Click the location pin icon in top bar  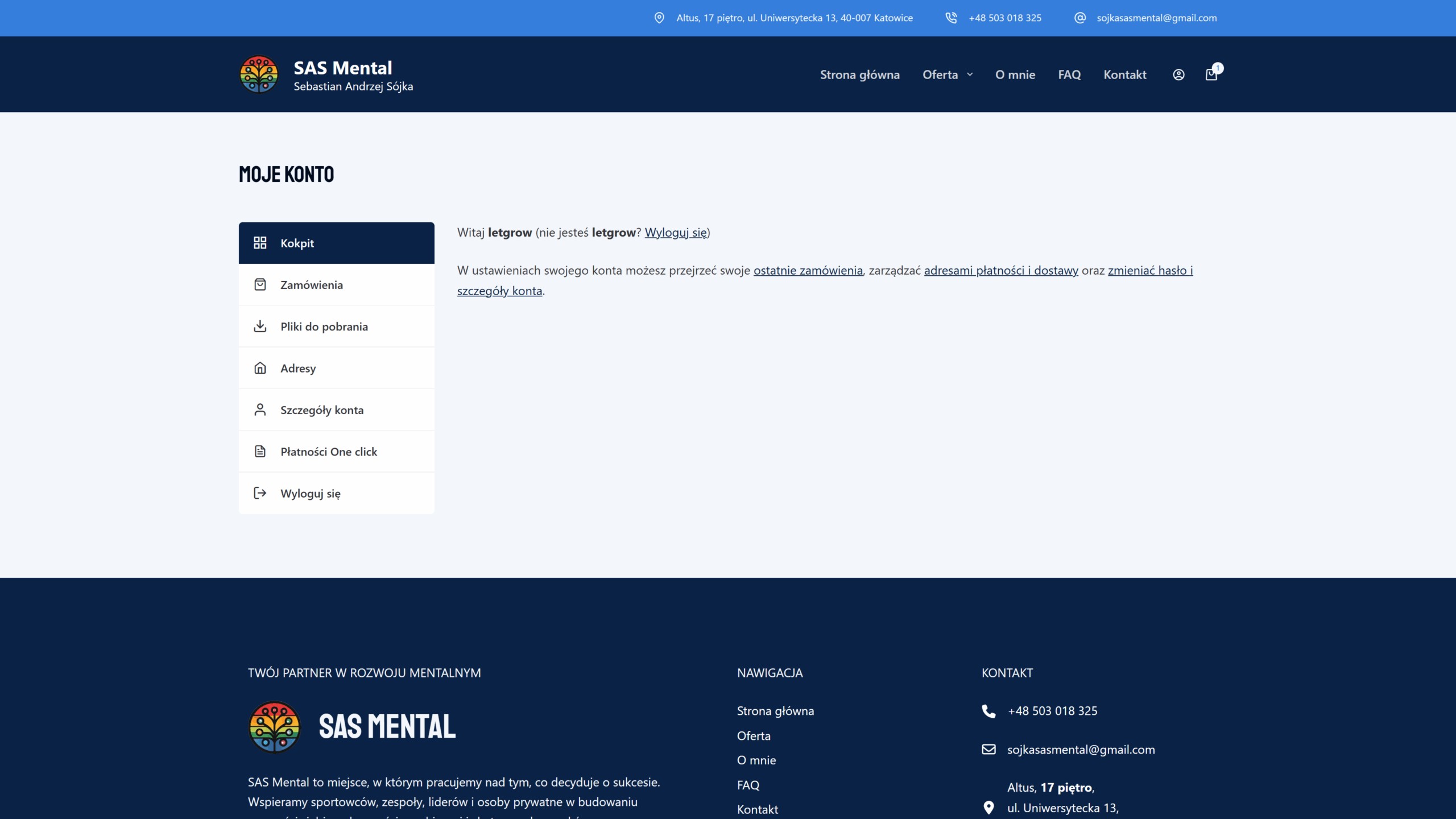click(659, 18)
